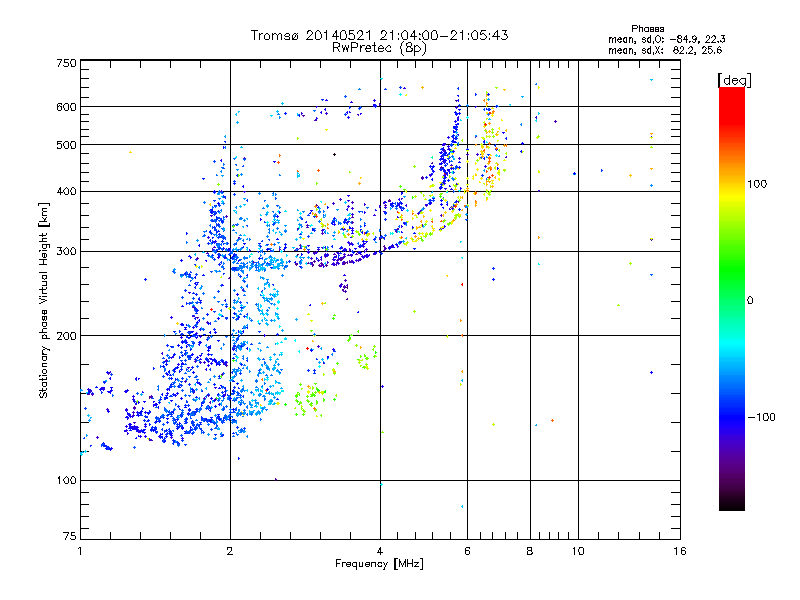Click the "RwPretec (8p)" subtitle
800x600 pixels.
pos(379,48)
